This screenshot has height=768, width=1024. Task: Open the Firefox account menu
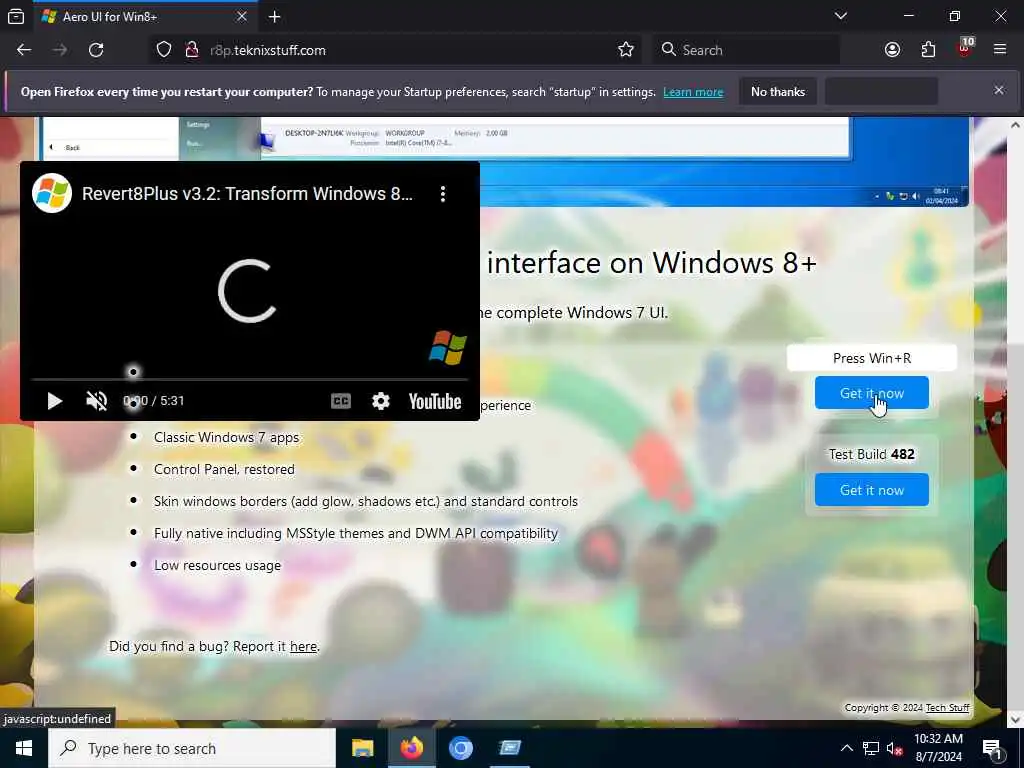tap(892, 50)
